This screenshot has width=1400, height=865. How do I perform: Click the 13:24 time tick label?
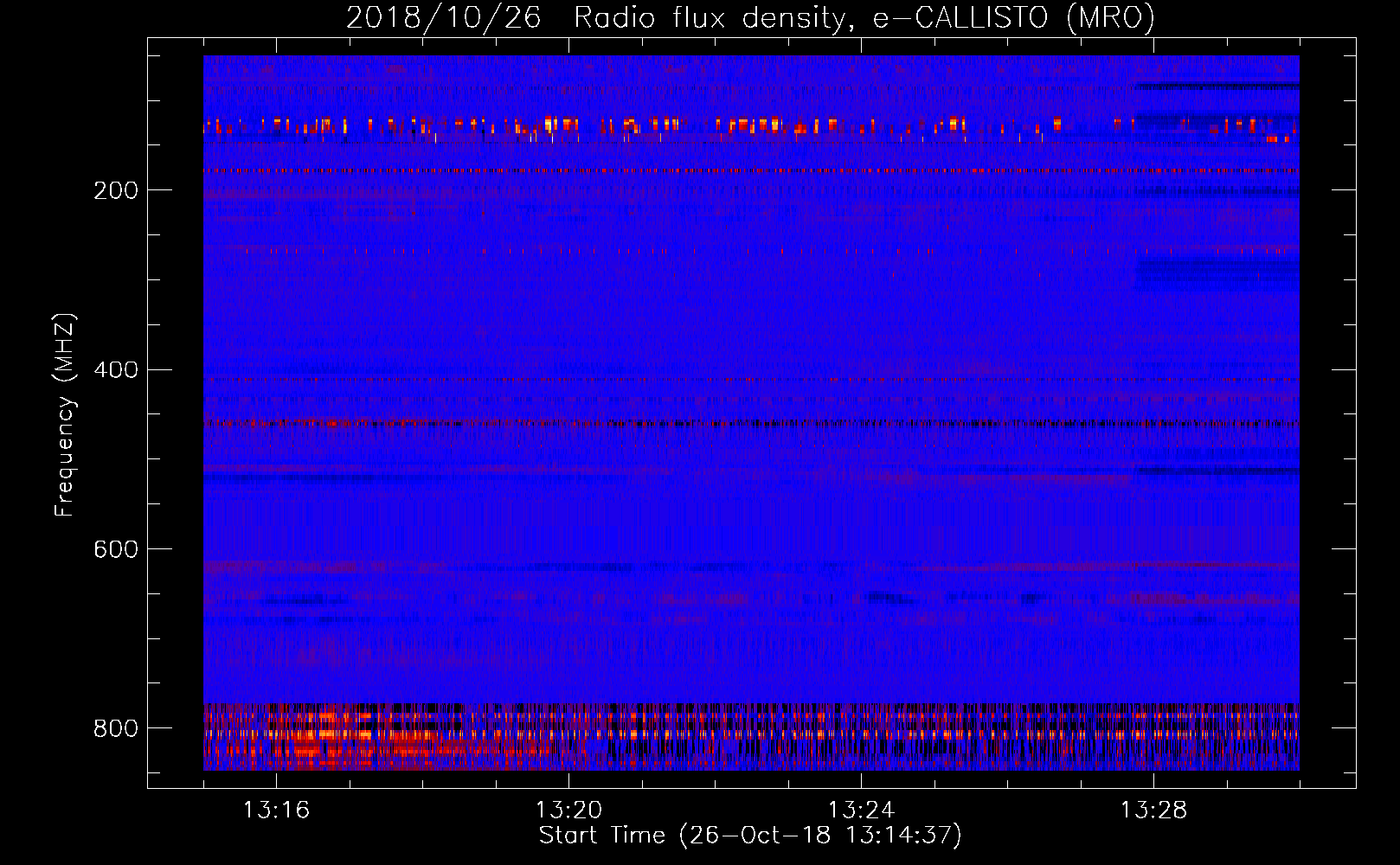[861, 811]
